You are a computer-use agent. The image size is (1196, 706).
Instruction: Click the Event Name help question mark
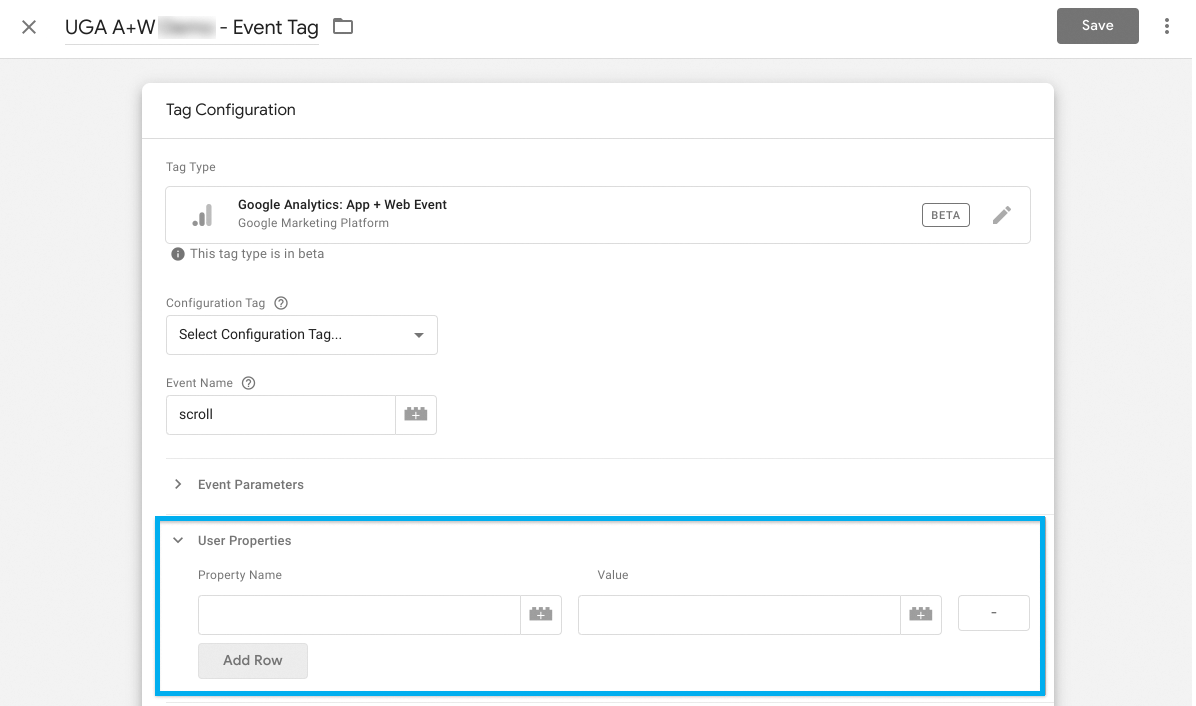point(249,383)
